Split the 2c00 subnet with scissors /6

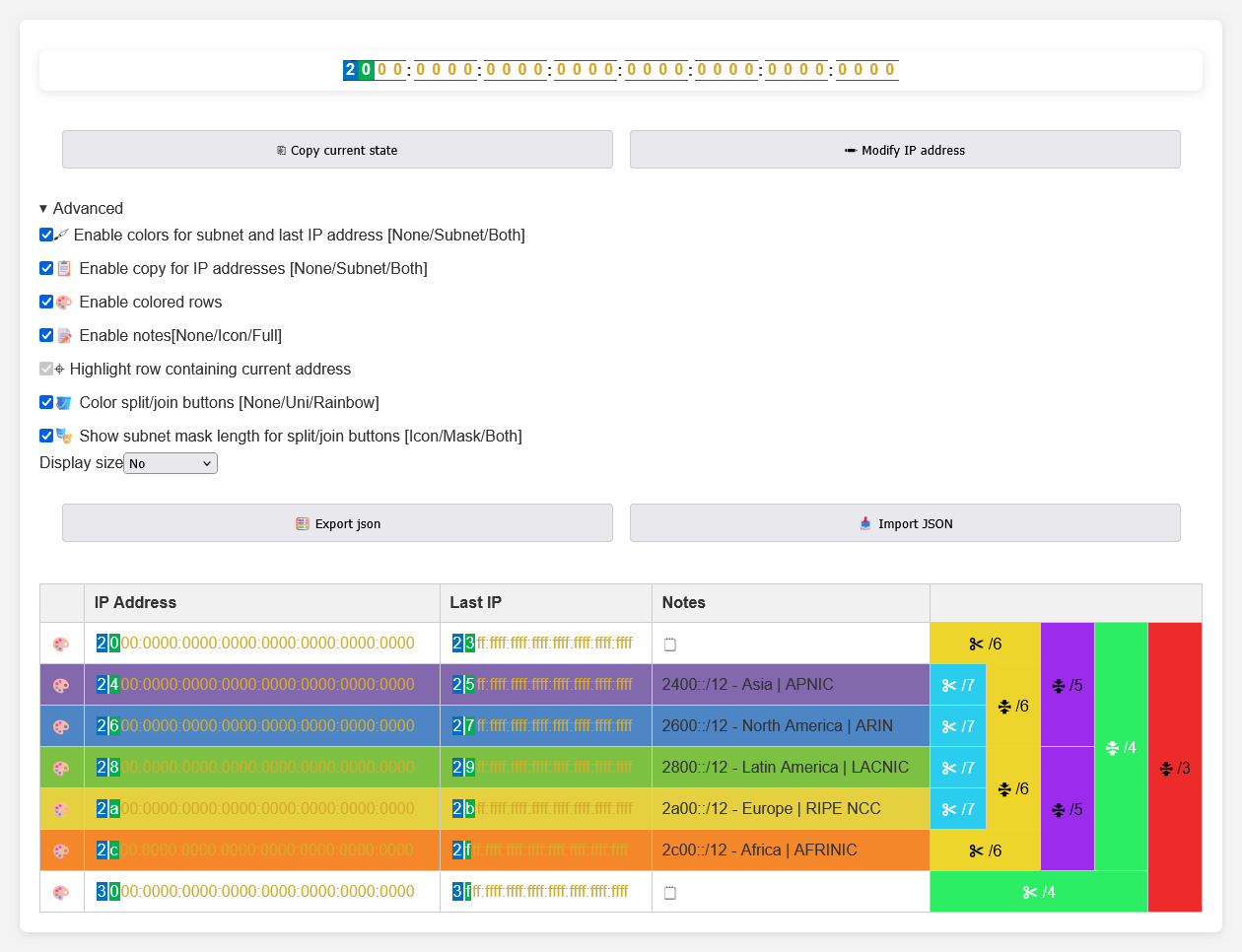pos(985,850)
